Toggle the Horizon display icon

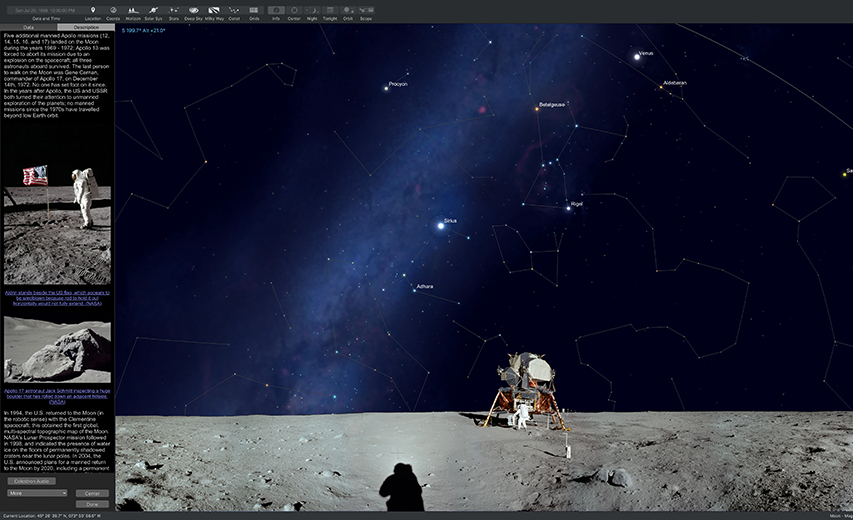tap(133, 10)
